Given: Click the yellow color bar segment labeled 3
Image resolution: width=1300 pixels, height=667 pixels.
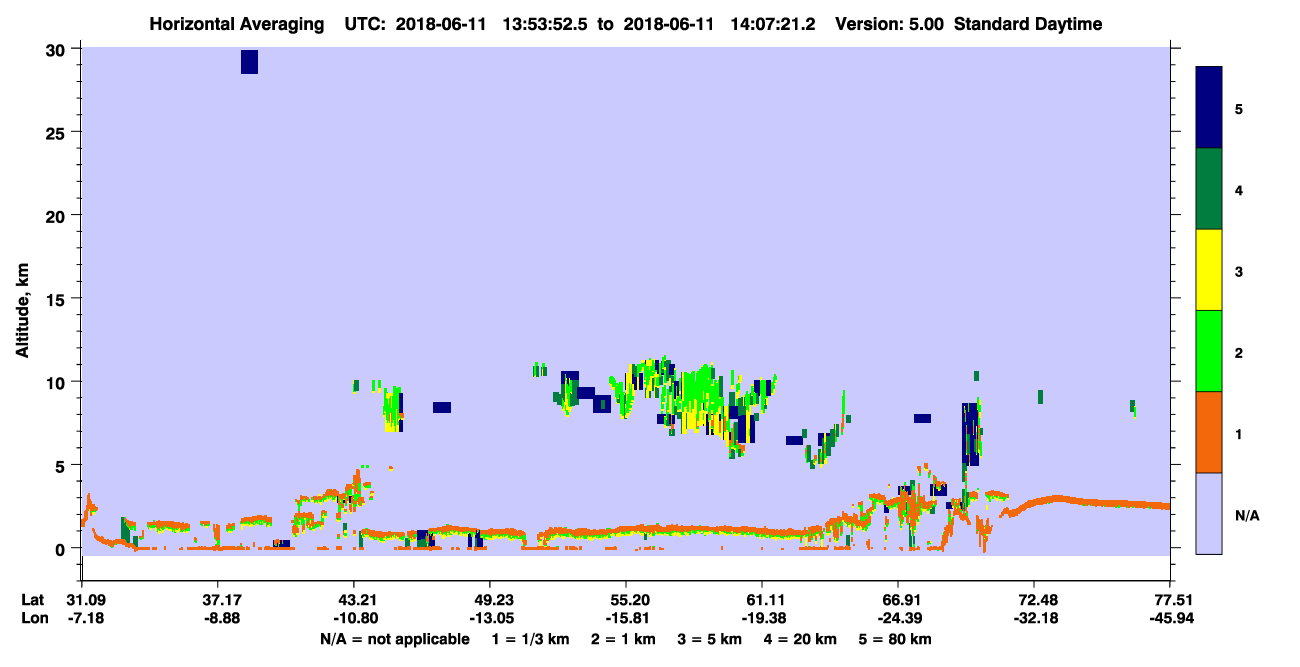Looking at the screenshot, I should [x=1209, y=270].
